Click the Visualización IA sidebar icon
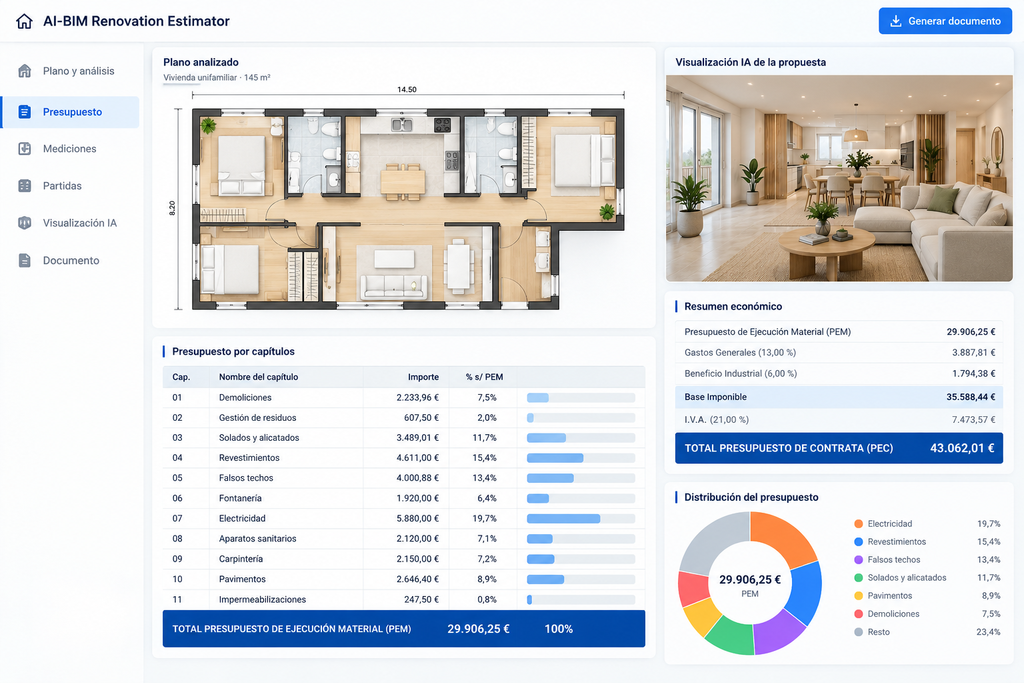The width and height of the screenshot is (1024, 683). tap(25, 223)
